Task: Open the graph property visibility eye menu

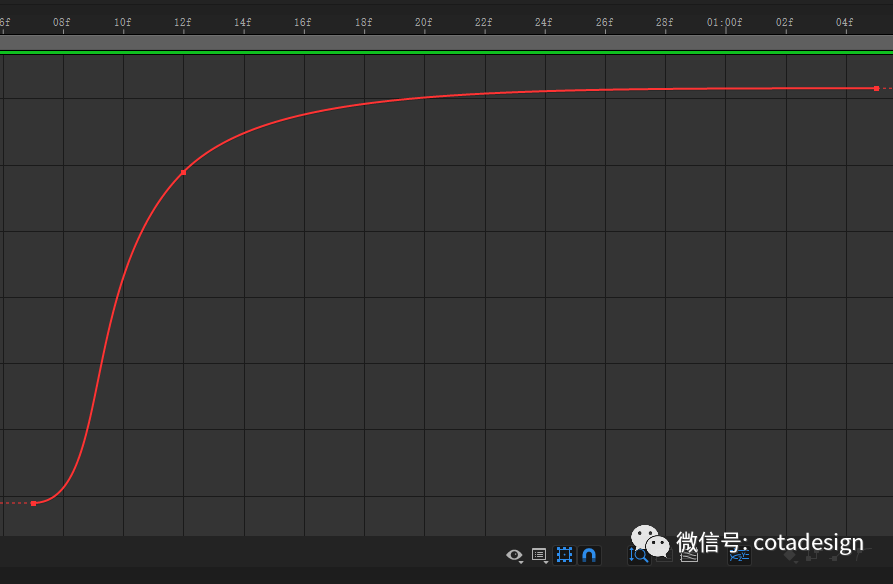Action: coord(514,555)
